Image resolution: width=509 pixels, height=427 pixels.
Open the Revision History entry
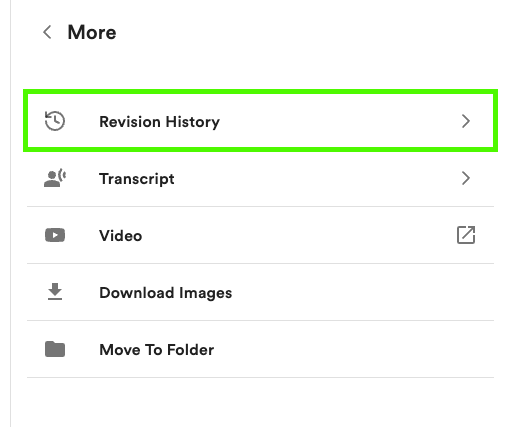tap(159, 122)
